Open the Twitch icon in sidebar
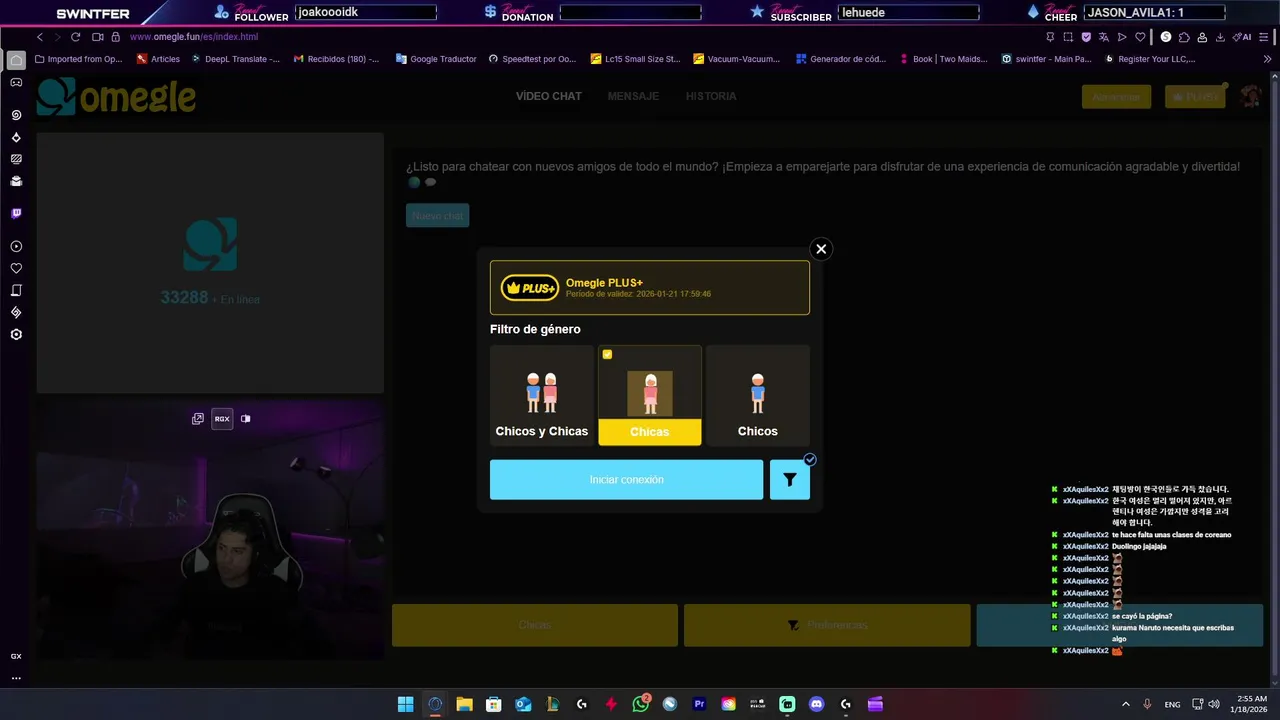 pyautogui.click(x=16, y=213)
